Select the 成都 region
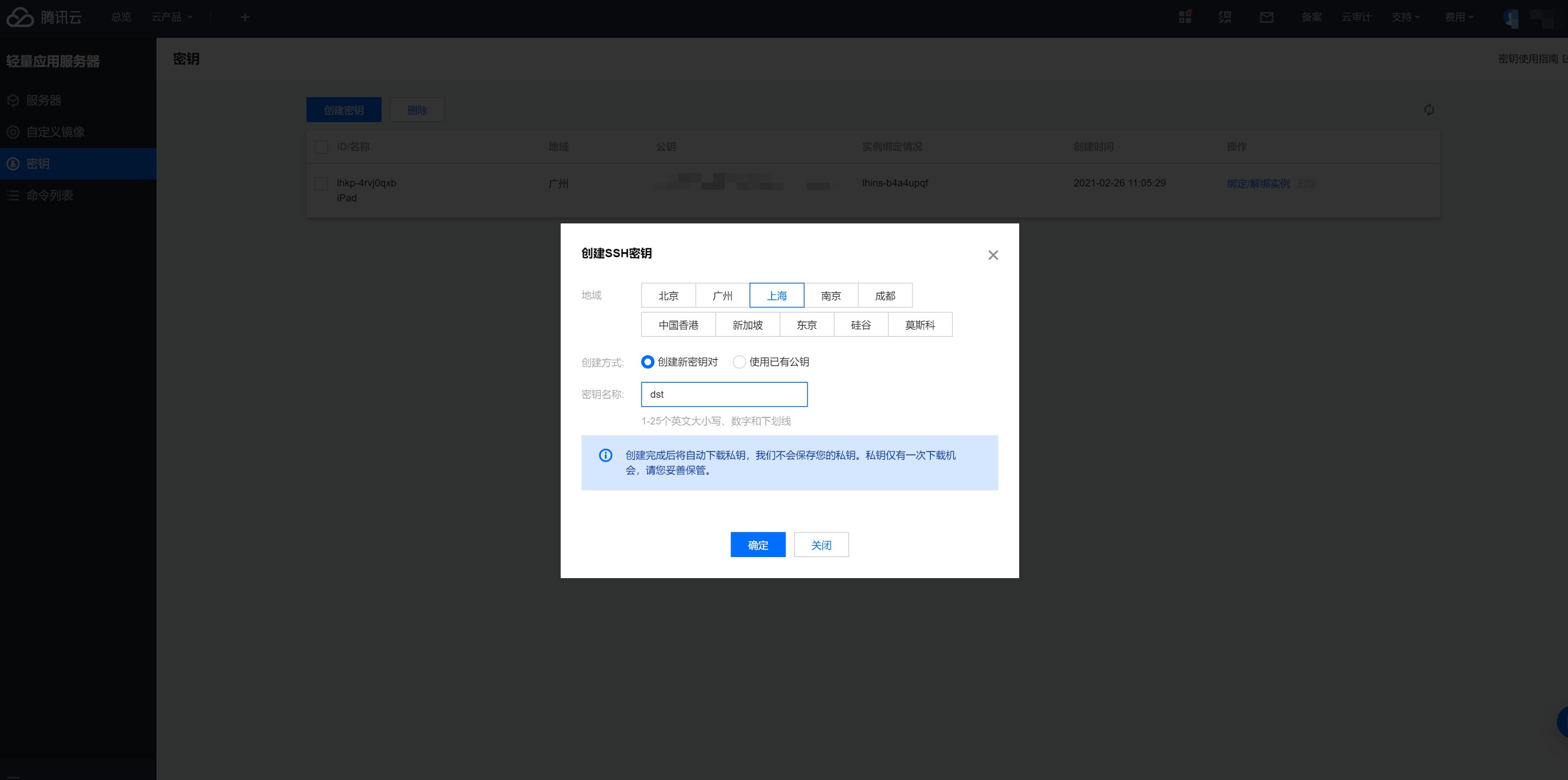The image size is (1568, 780). click(x=885, y=295)
